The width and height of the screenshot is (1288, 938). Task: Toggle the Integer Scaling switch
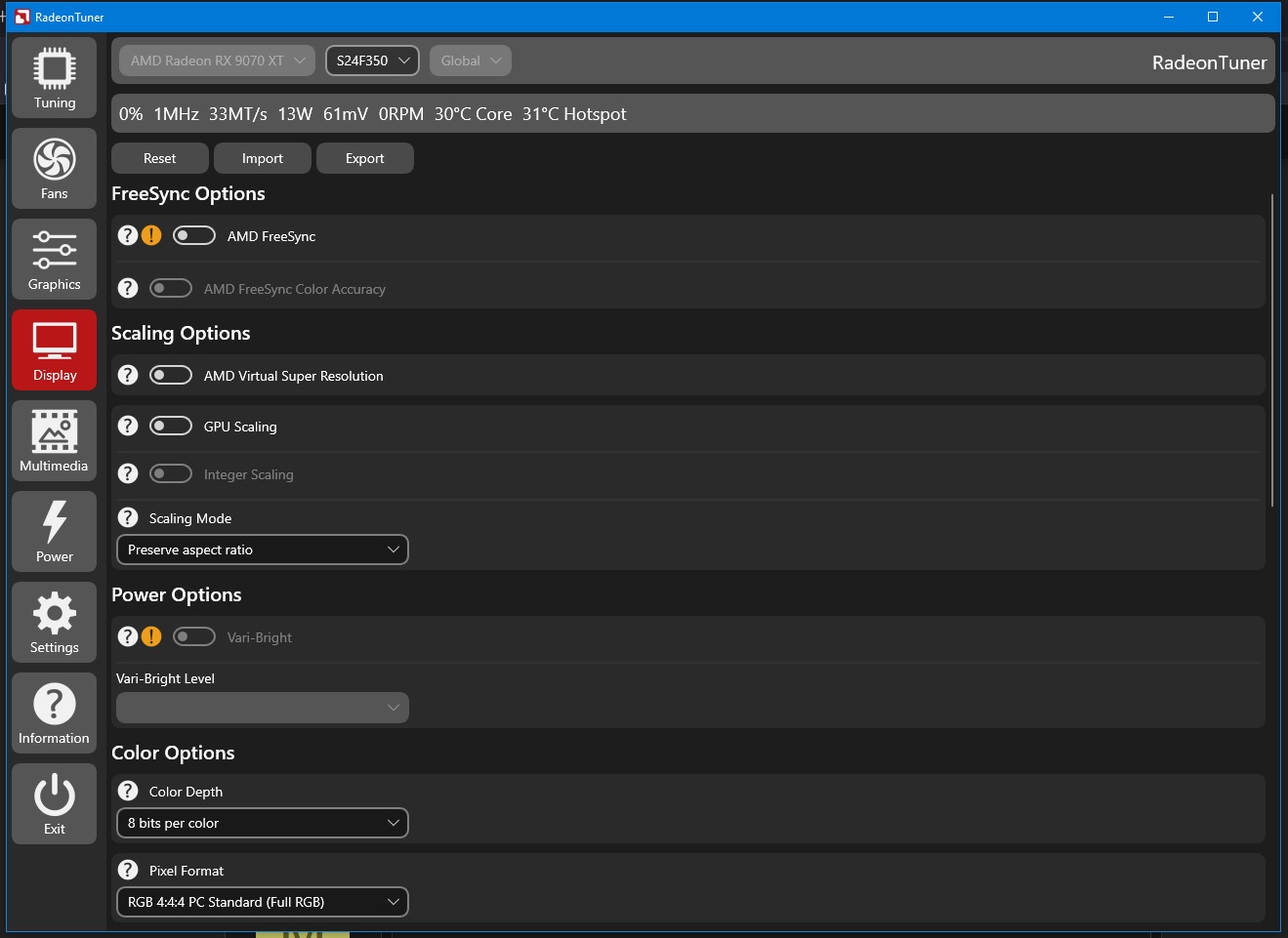(x=171, y=473)
